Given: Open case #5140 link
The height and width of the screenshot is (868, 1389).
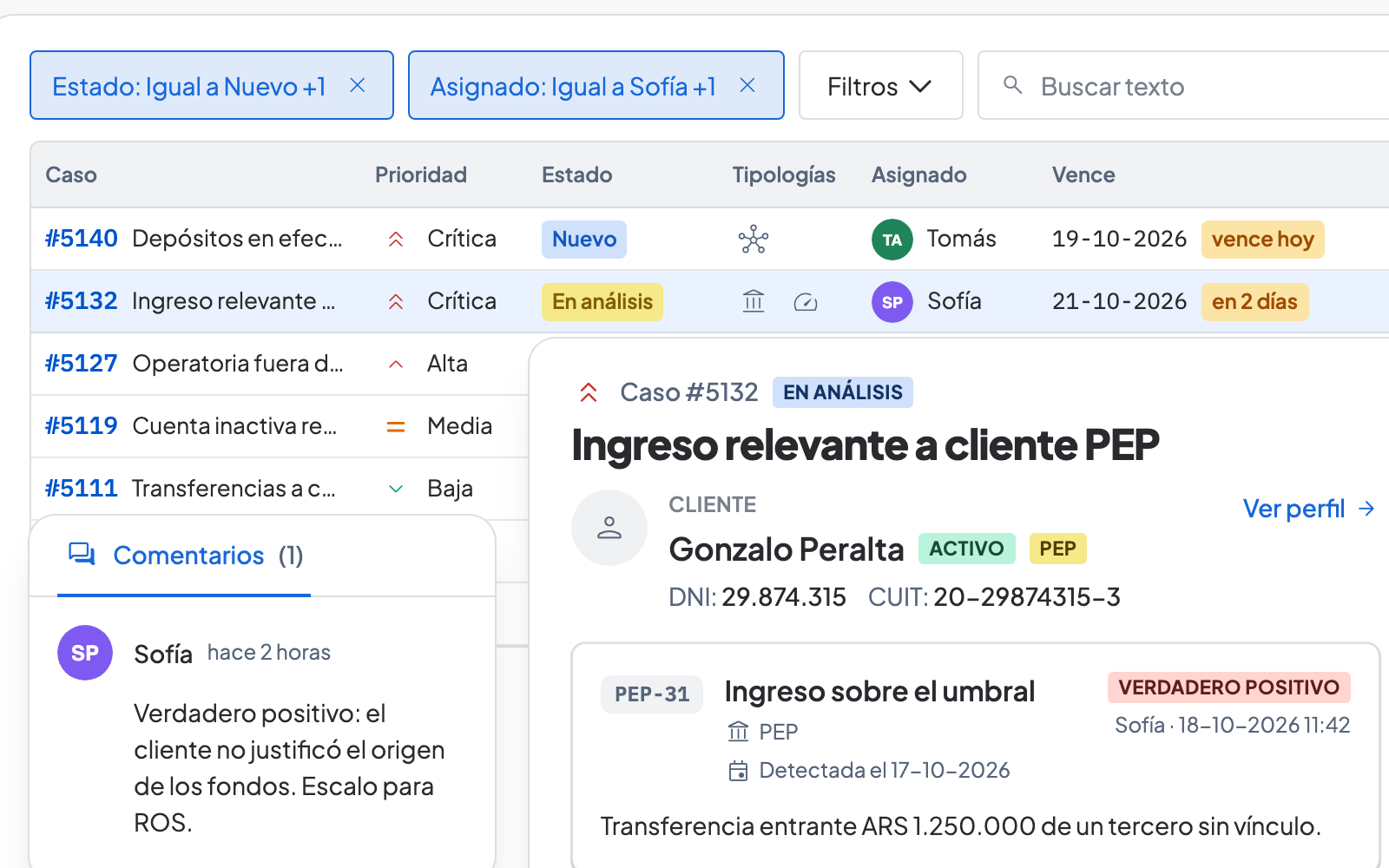Looking at the screenshot, I should 82,239.
